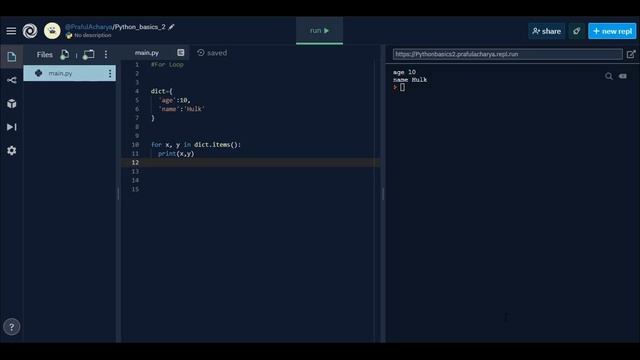Add a new file icon

point(64,55)
